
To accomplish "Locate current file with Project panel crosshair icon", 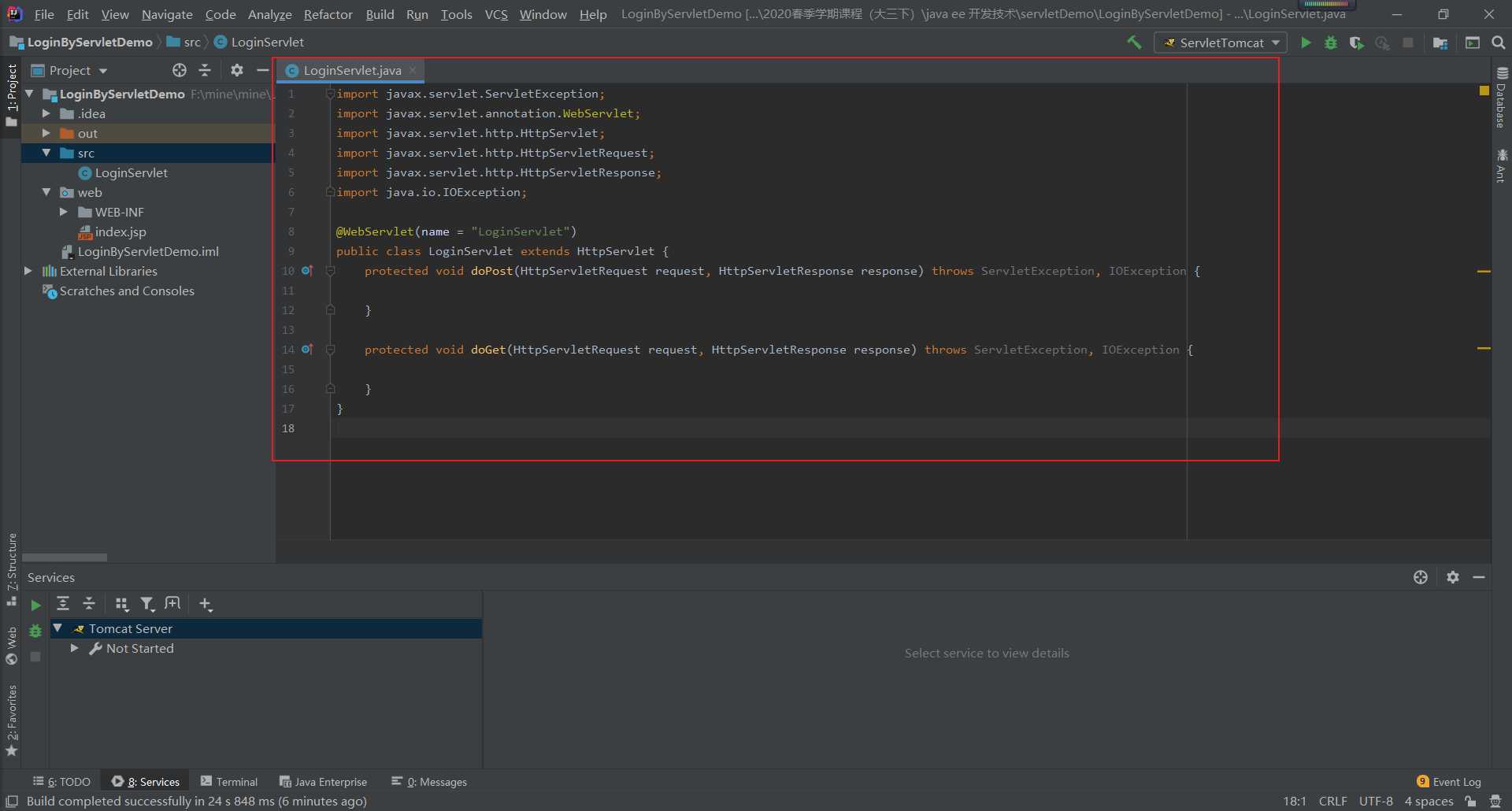I will [180, 70].
